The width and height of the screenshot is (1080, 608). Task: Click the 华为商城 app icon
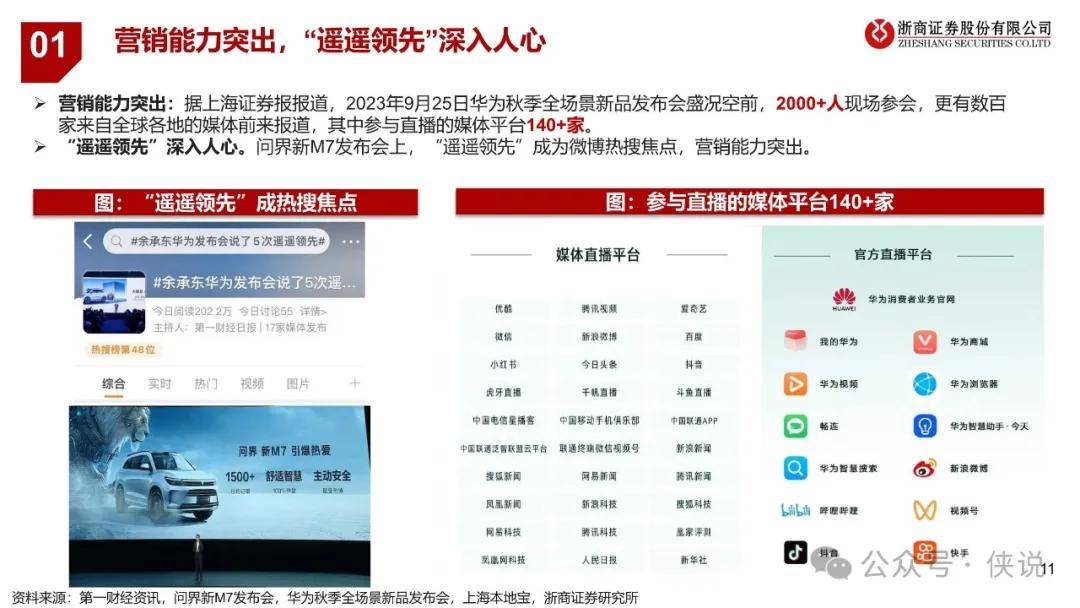point(925,342)
